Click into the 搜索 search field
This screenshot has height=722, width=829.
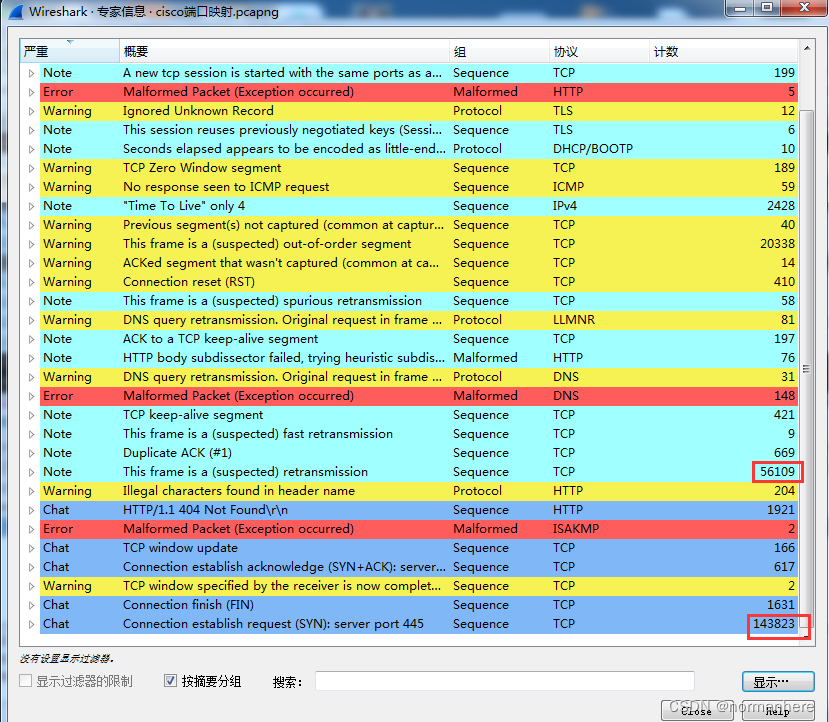(504, 681)
